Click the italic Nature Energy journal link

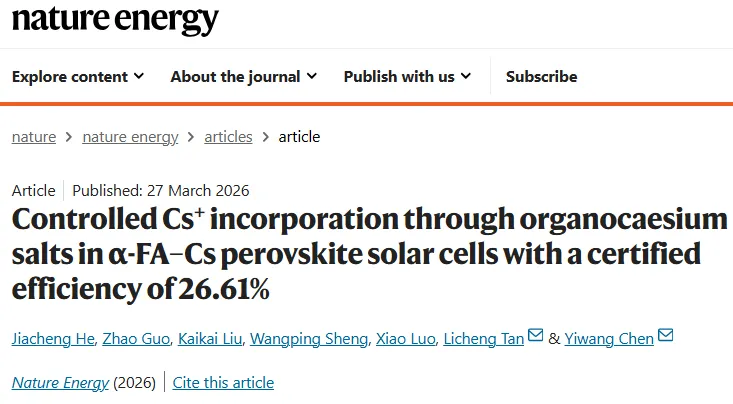coord(59,383)
